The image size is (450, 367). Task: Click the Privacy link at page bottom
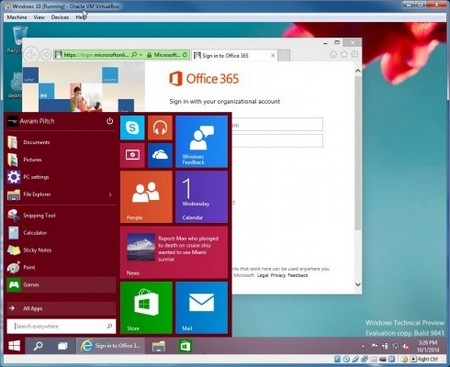(x=278, y=275)
